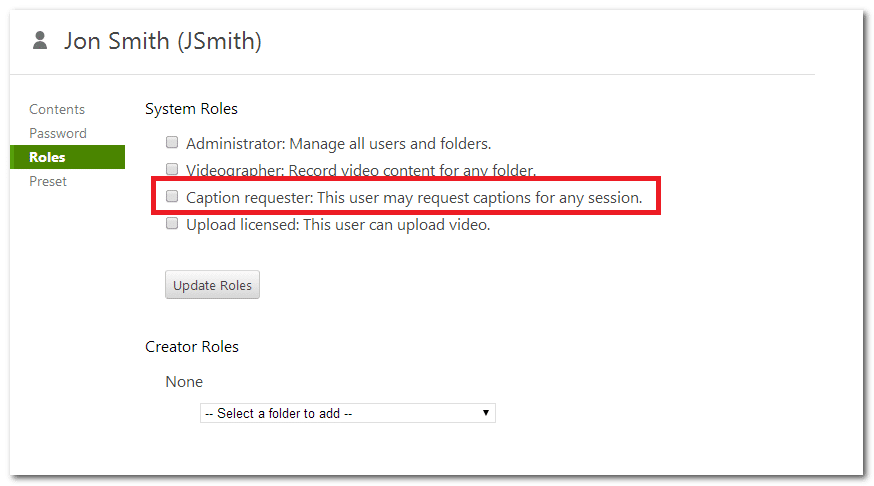Select the highlighted Roles tab

click(x=67, y=157)
